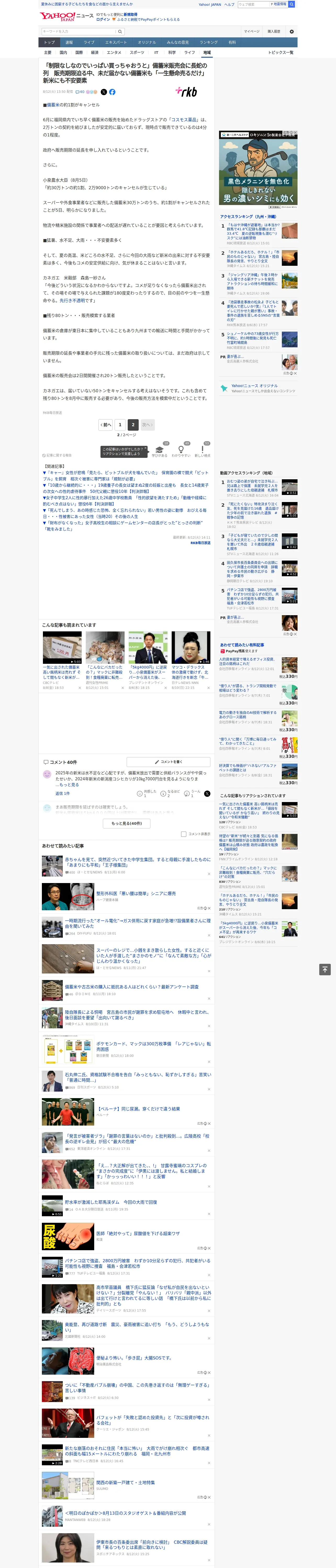336x1568 pixels.
Task: Click ログイン link
Action: point(103,20)
